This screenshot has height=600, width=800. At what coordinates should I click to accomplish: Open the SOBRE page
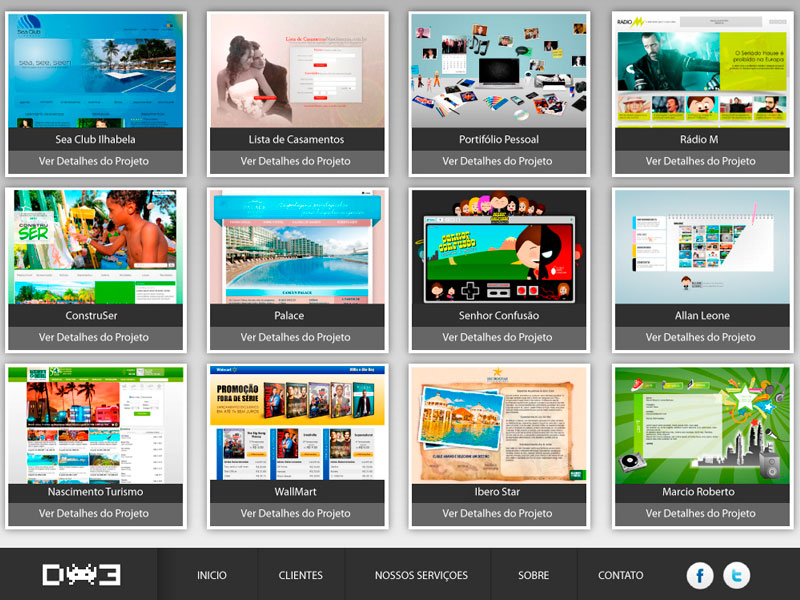point(534,575)
